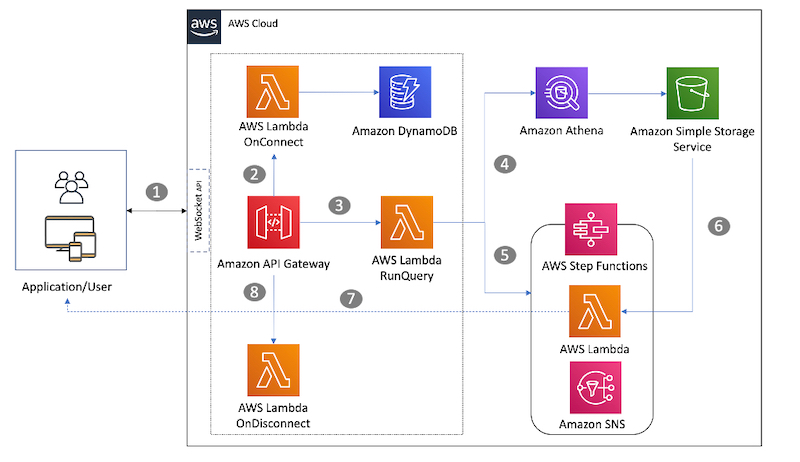Click the 'Amazon Athena' label
Screen dimensions: 800x462
click(x=561, y=131)
